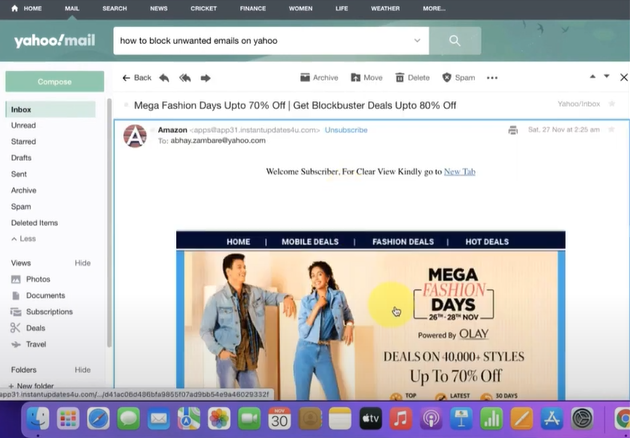This screenshot has height=438, width=630.
Task: Open the News tab
Action: tap(159, 8)
